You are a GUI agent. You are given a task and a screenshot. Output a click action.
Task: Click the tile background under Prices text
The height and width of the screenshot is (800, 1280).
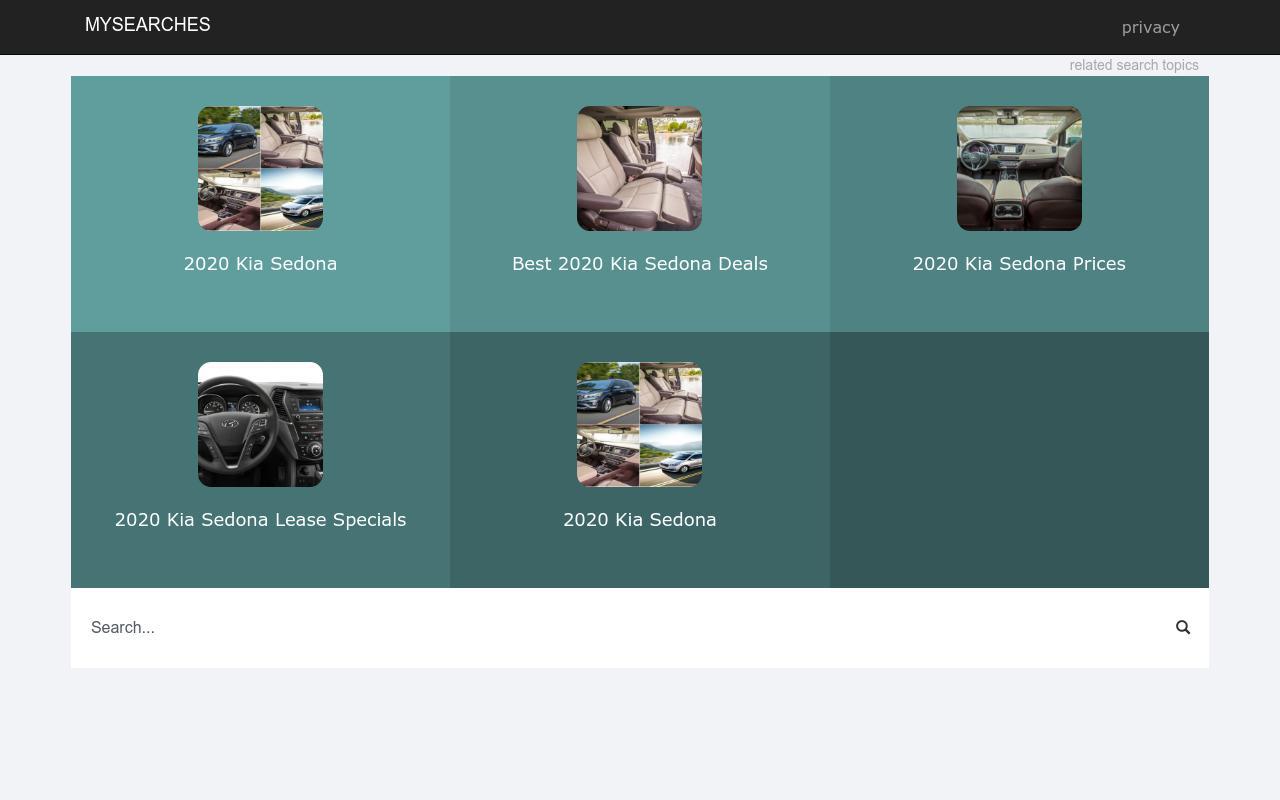click(x=1018, y=304)
